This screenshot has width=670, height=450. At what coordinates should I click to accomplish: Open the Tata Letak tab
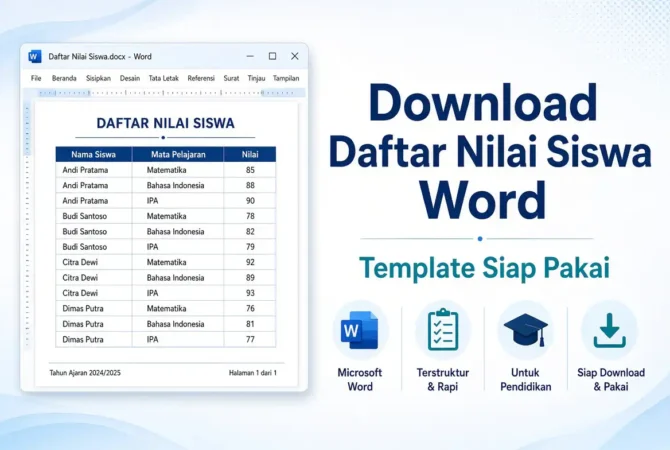164,78
